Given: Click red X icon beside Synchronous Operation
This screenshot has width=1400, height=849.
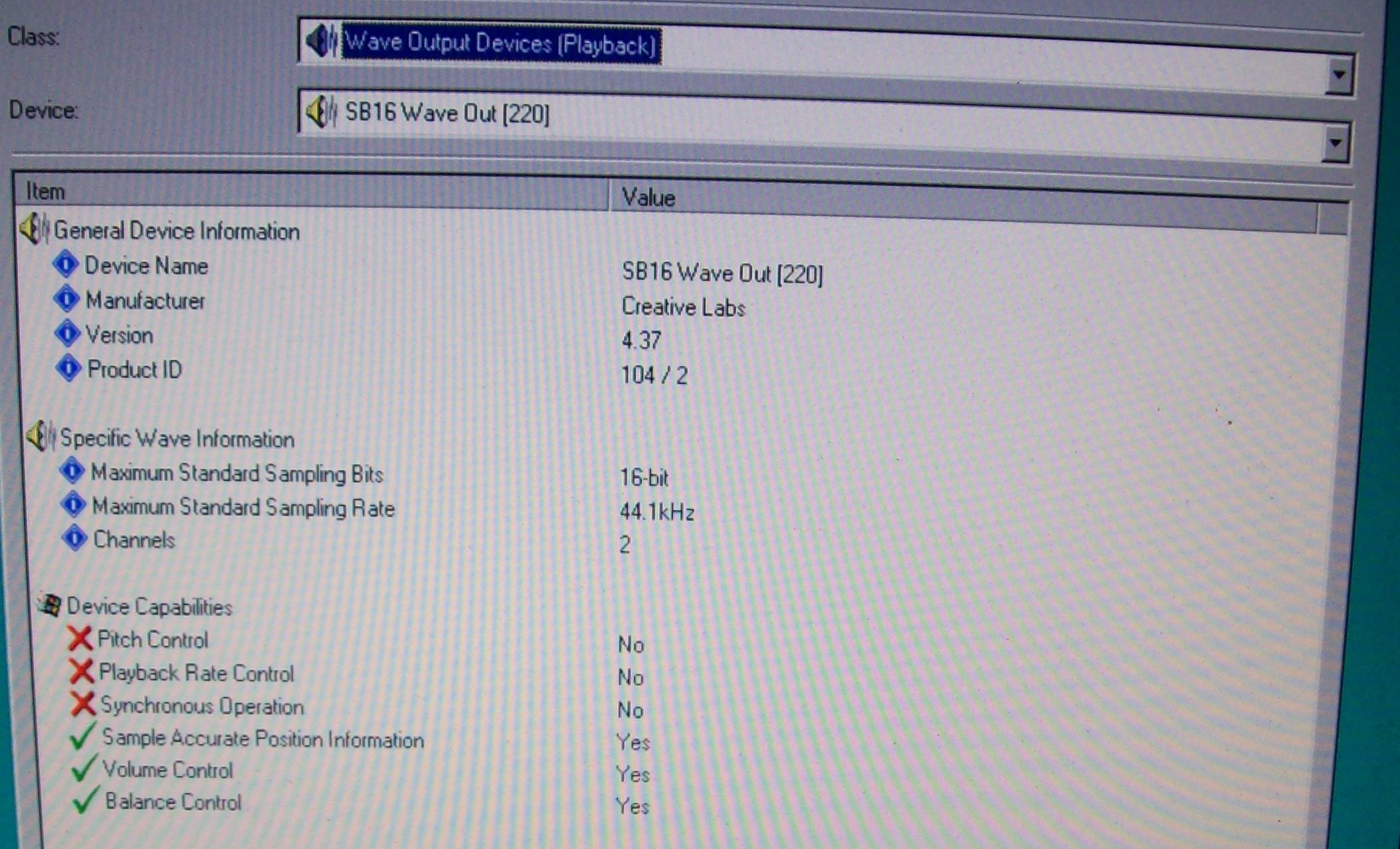Looking at the screenshot, I should click(x=82, y=704).
